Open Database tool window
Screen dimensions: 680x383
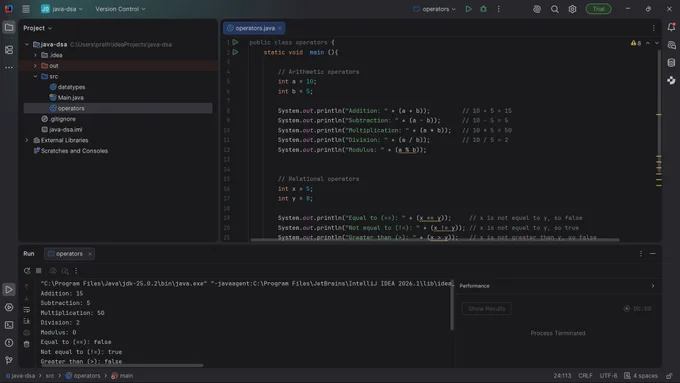[671, 62]
